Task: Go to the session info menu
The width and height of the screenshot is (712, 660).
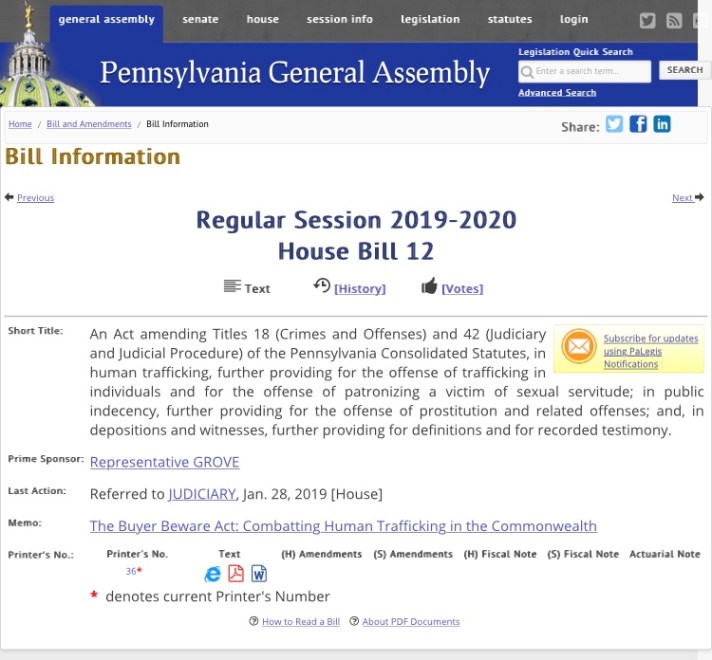Action: (339, 19)
